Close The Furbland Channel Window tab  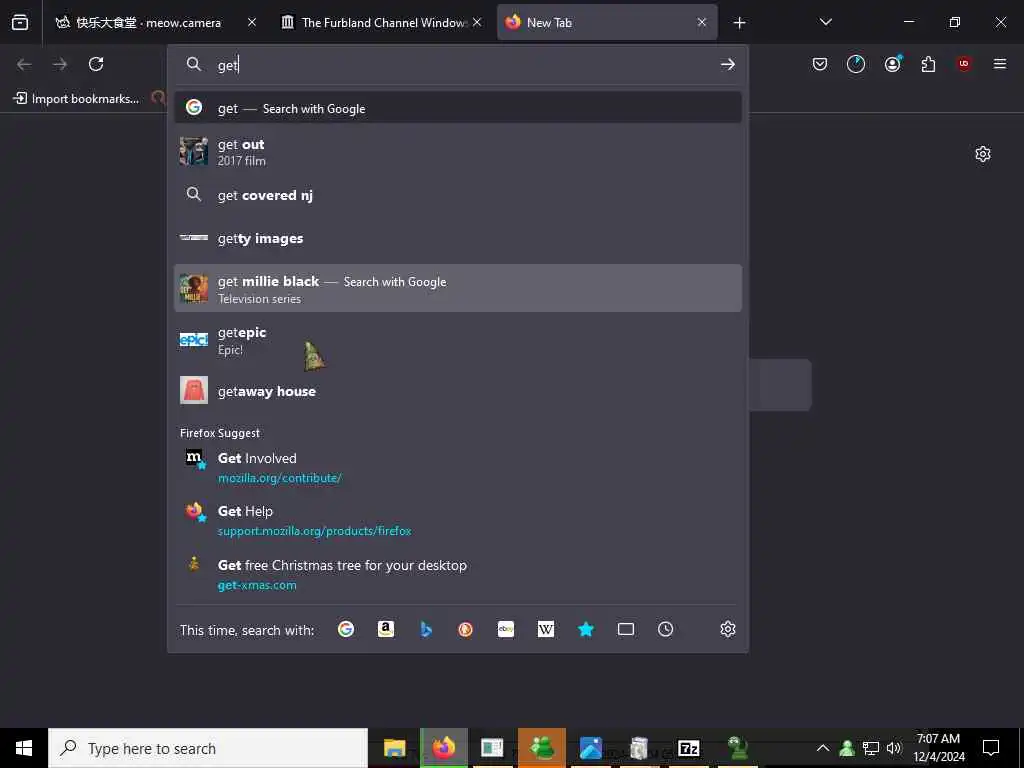pos(477,22)
